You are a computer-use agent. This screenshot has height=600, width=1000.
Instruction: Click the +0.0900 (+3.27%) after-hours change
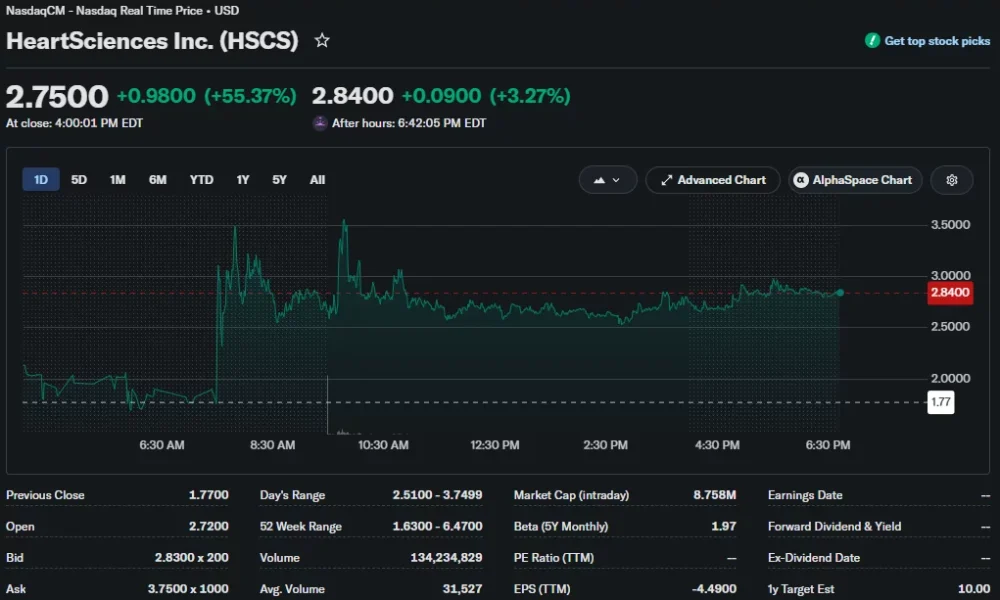(485, 96)
